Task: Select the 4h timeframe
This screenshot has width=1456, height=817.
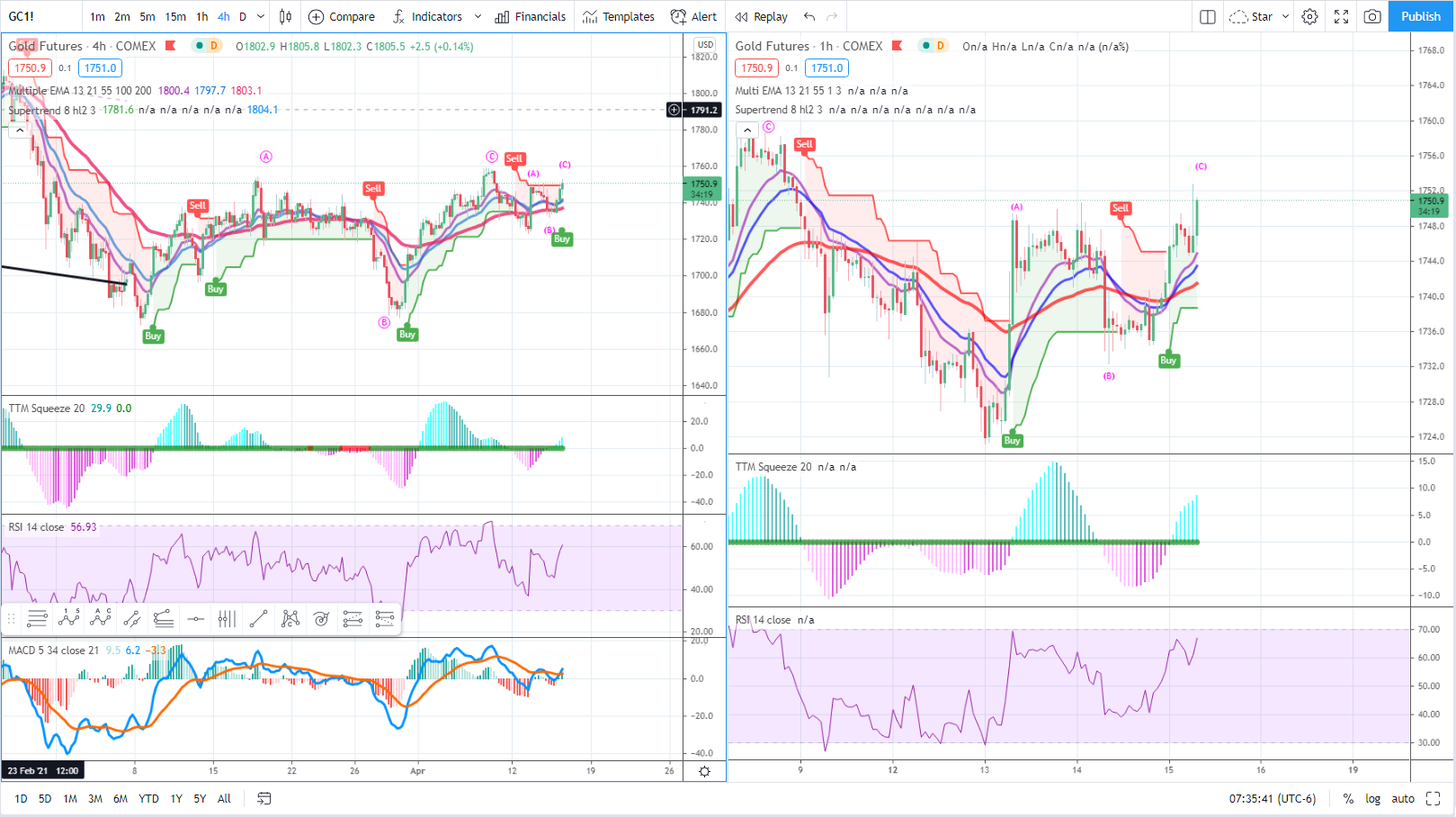Action: coord(224,16)
